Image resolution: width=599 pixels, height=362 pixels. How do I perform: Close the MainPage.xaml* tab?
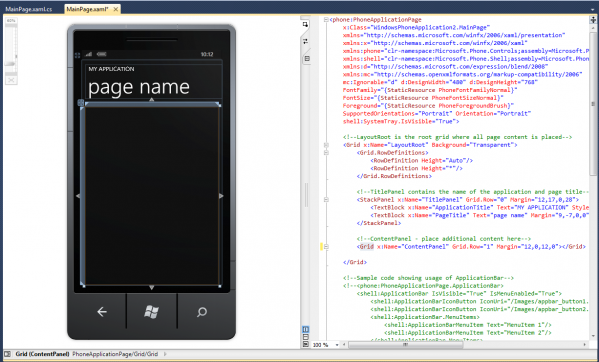[x=116, y=9]
